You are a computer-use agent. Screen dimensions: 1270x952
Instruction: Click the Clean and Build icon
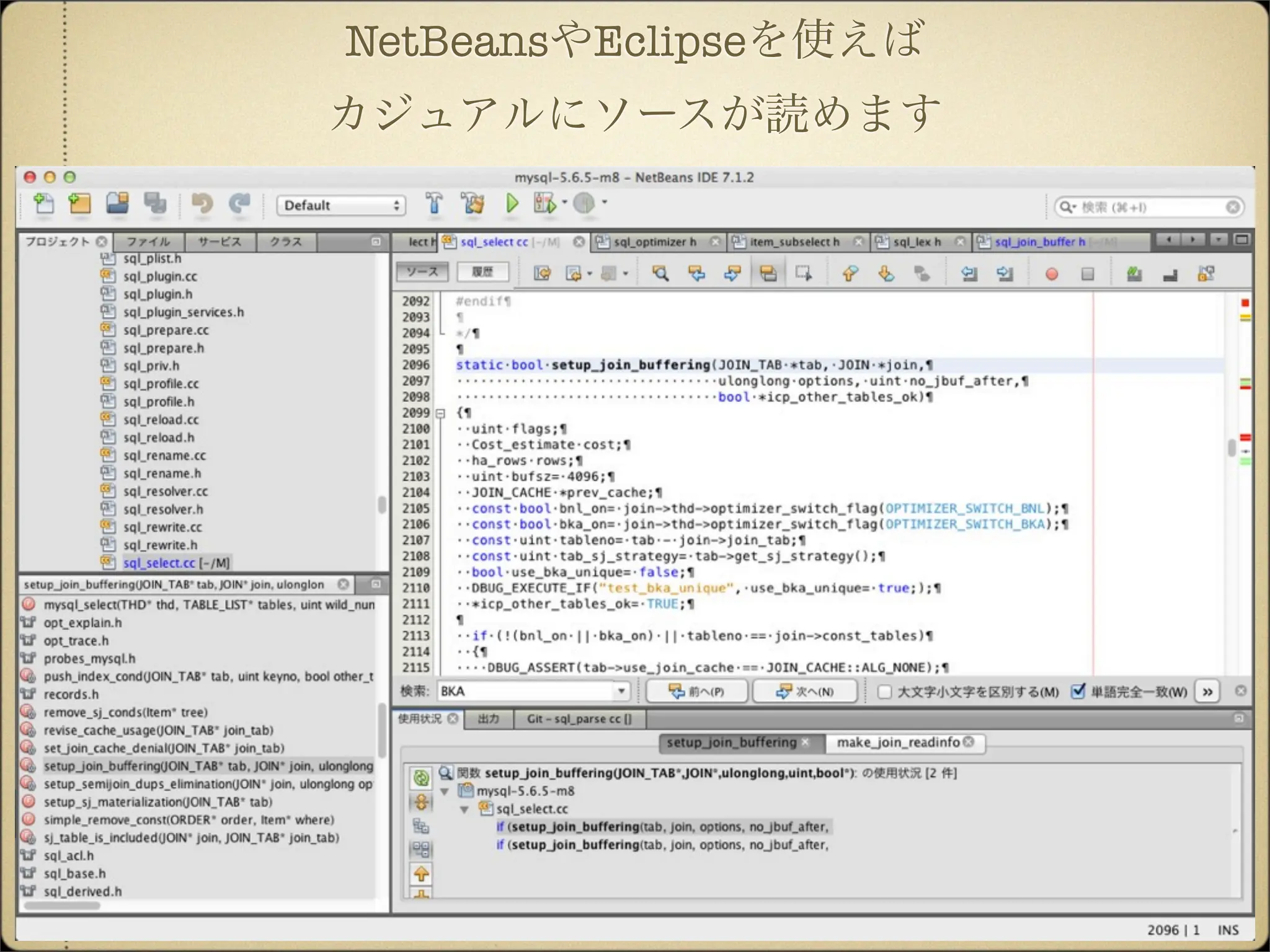click(x=473, y=203)
